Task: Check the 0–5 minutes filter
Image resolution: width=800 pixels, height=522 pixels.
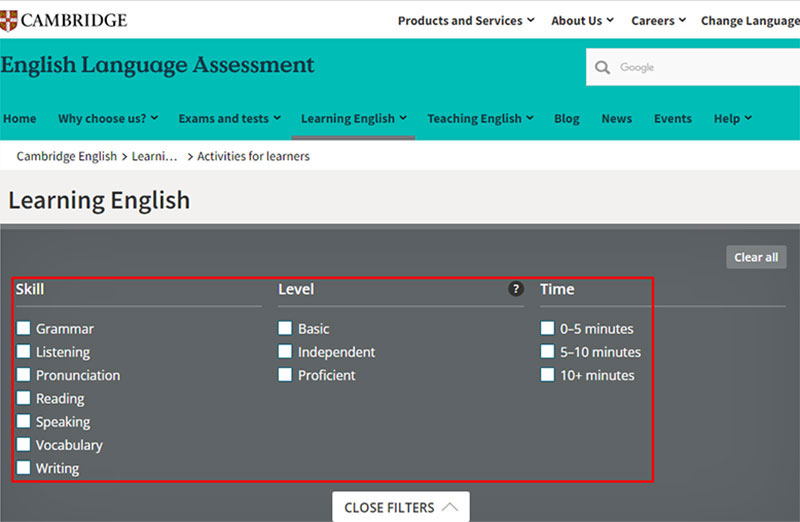Action: (547, 328)
